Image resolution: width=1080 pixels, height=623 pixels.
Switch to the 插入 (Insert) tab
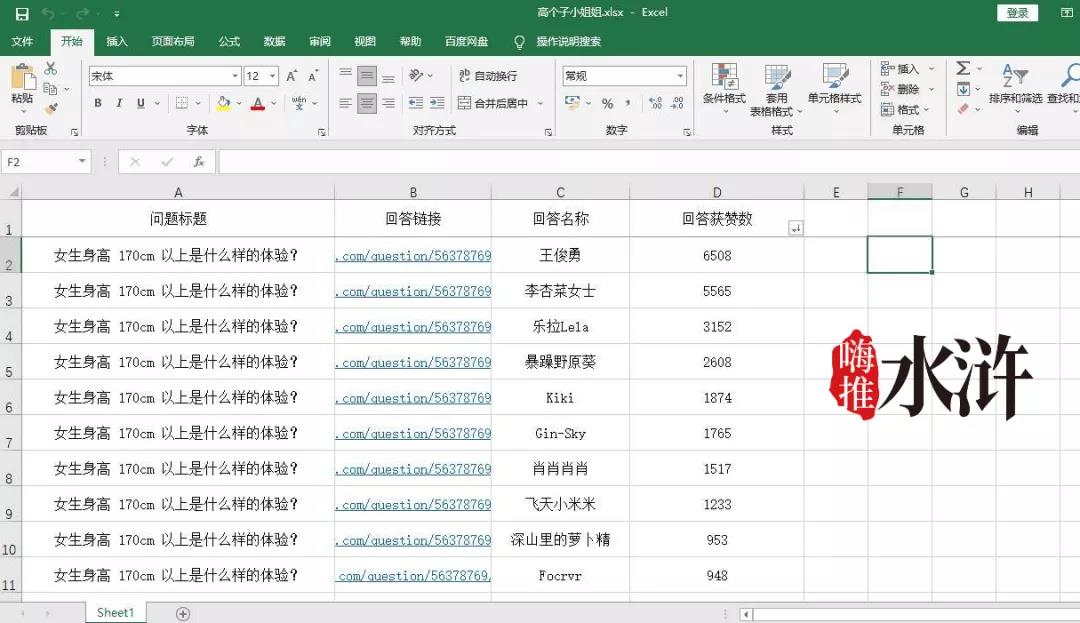[116, 41]
